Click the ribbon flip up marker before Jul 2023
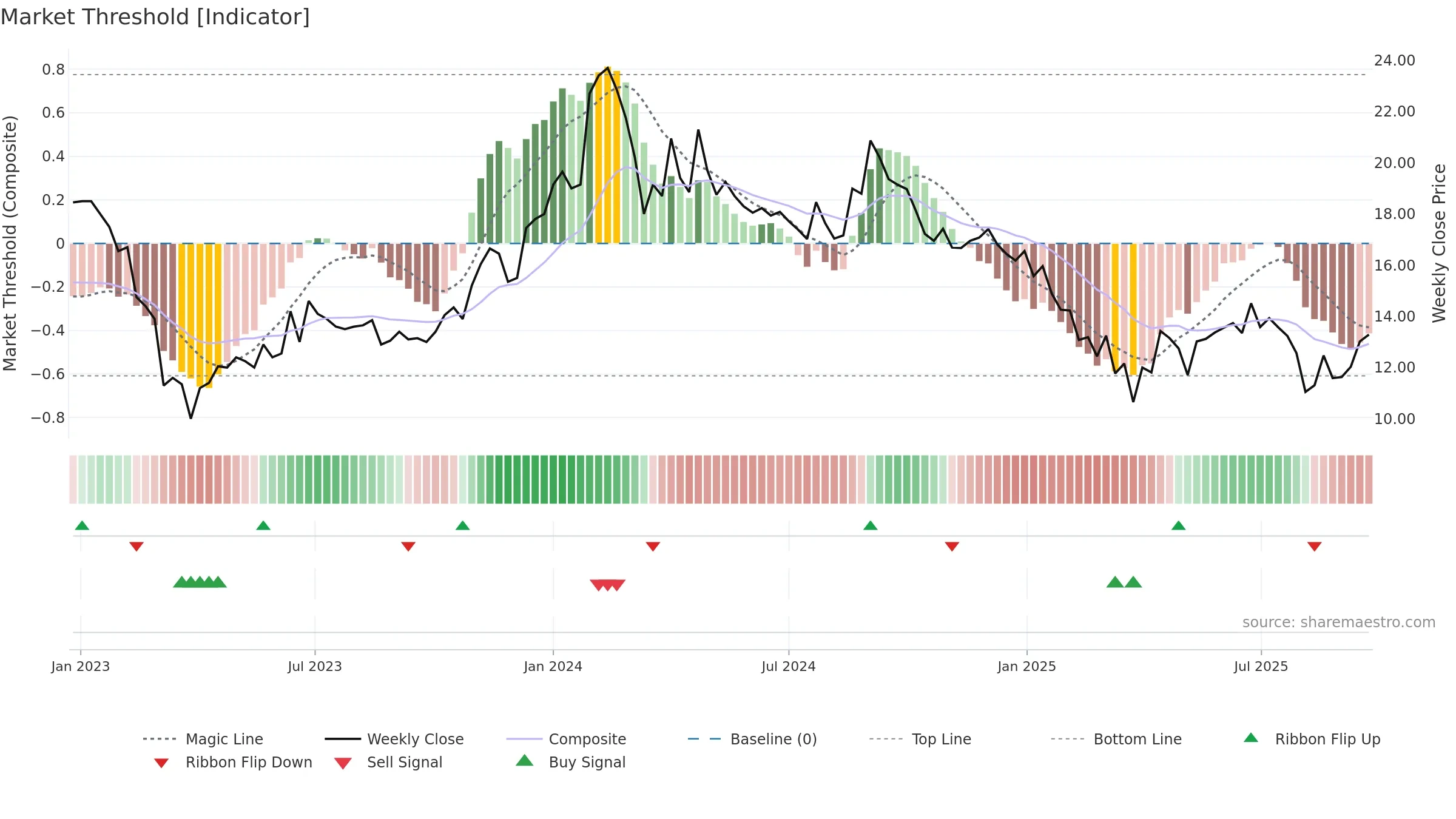 tap(263, 525)
